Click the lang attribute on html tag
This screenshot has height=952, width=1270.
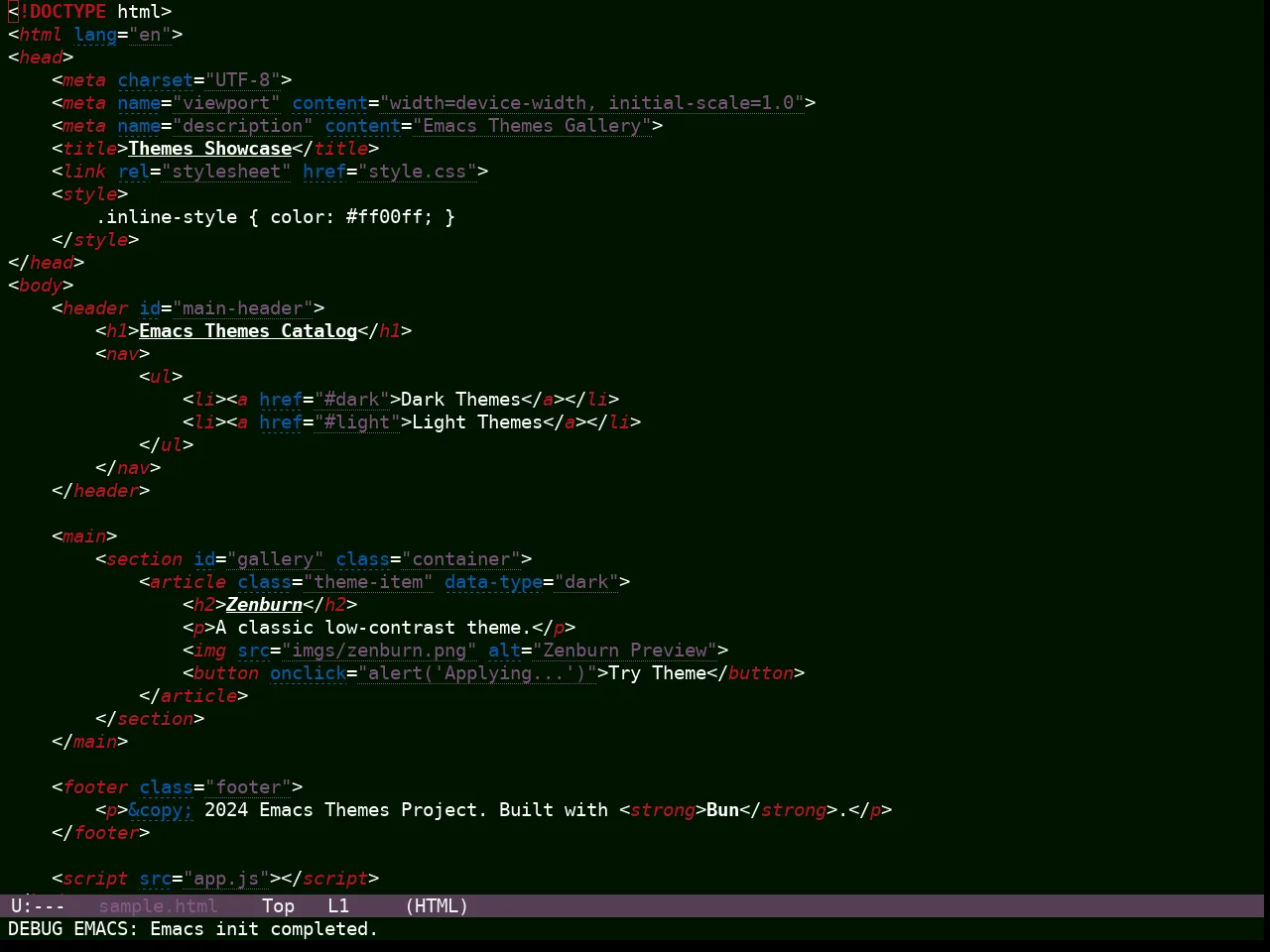[95, 35]
